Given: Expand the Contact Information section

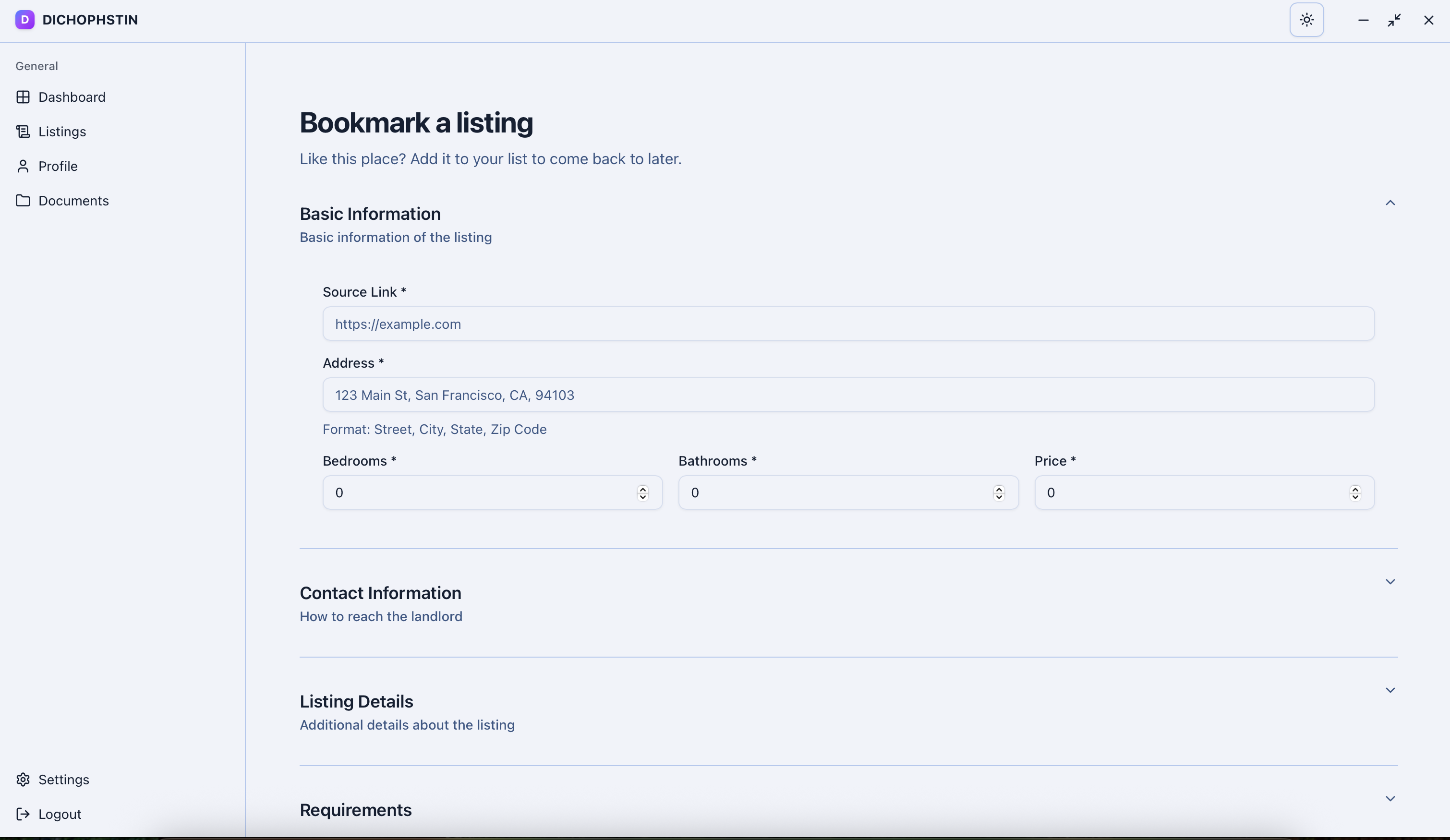Looking at the screenshot, I should pyautogui.click(x=1390, y=582).
